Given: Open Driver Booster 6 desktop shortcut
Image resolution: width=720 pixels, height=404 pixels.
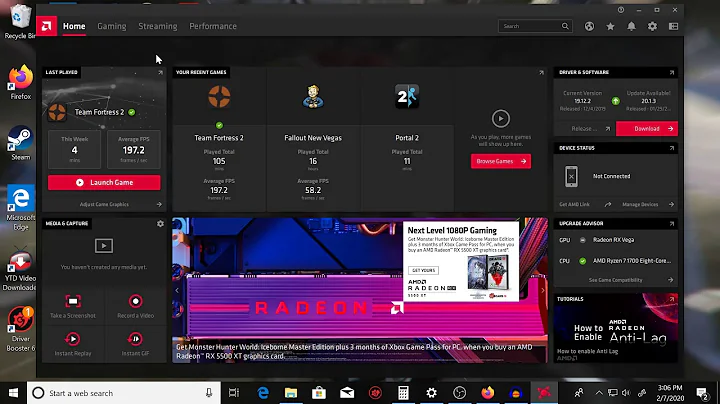Looking at the screenshot, I should click(20, 330).
